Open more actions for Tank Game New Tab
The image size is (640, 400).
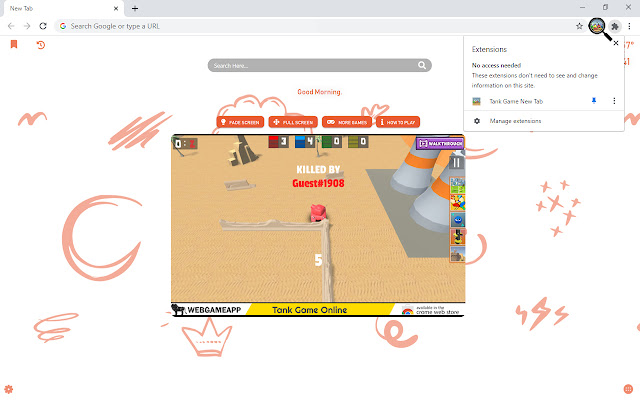click(614, 101)
